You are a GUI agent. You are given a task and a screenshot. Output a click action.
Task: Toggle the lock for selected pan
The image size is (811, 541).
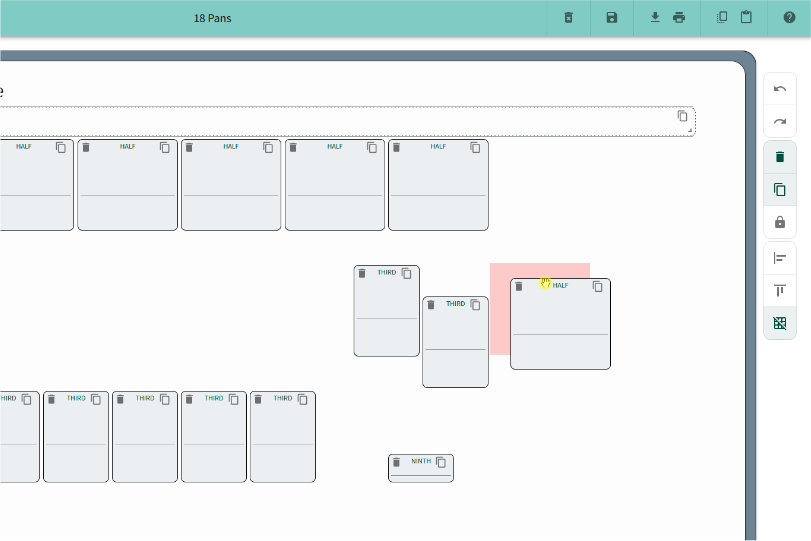point(780,222)
